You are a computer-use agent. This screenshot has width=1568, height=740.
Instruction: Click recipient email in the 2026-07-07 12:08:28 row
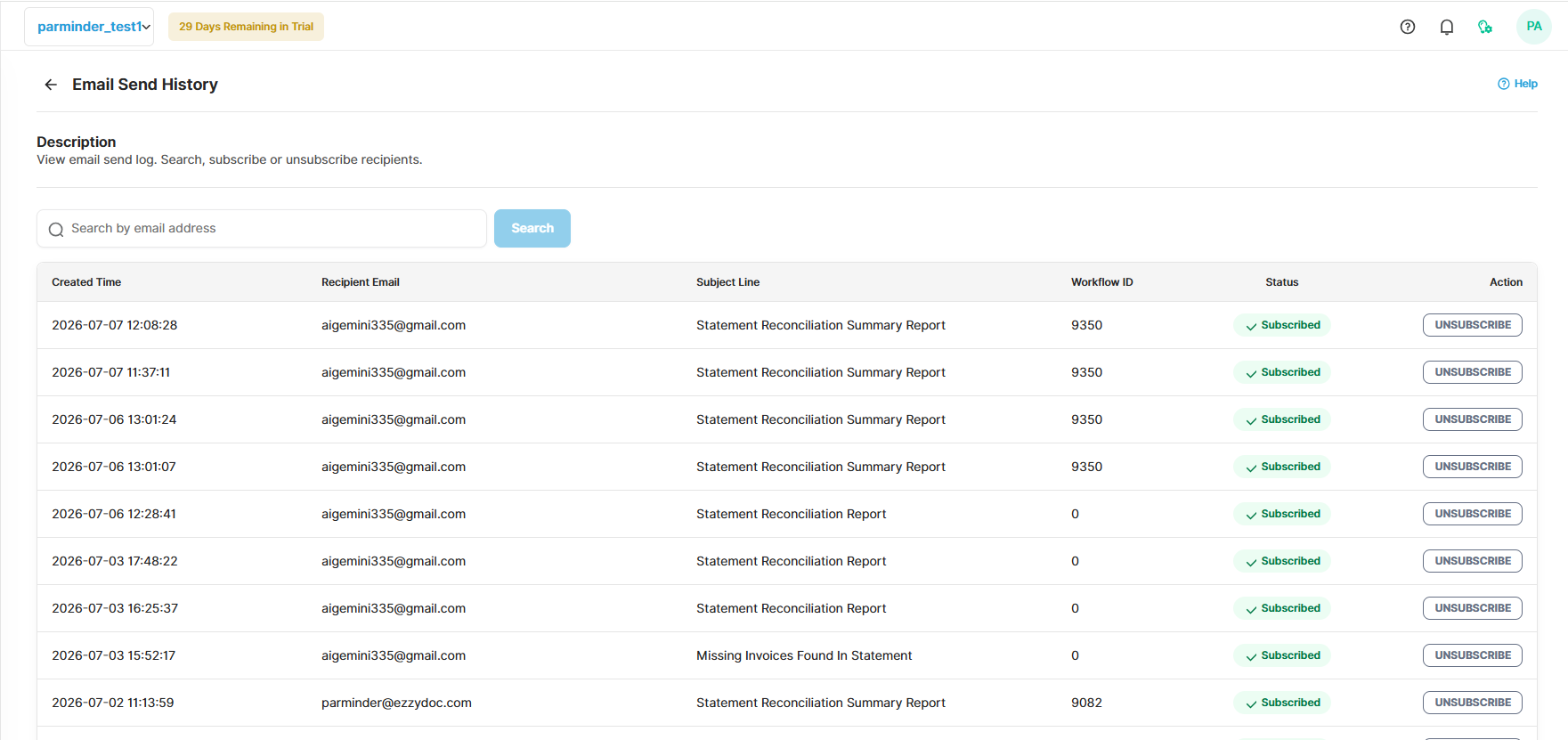394,325
